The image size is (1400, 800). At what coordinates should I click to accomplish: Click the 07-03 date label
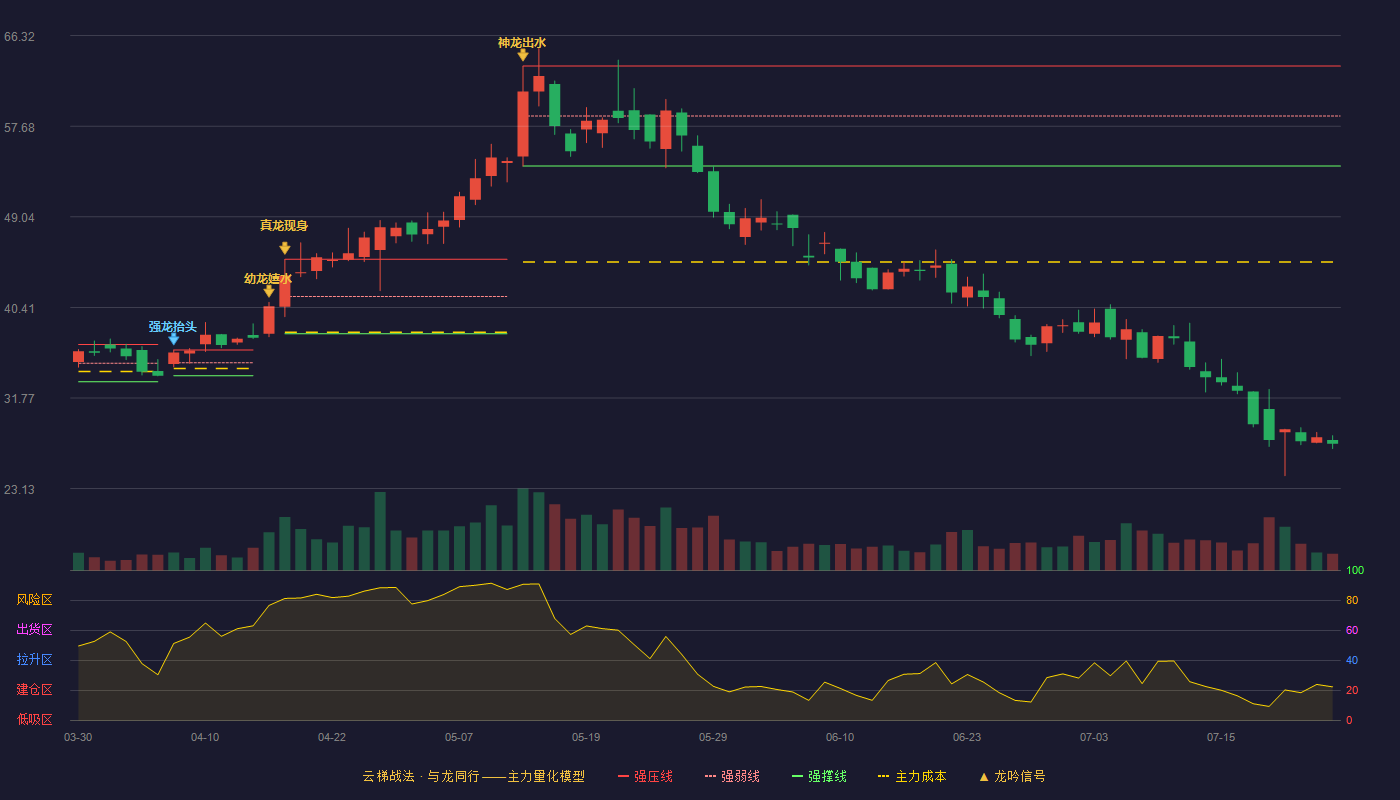tap(1094, 737)
